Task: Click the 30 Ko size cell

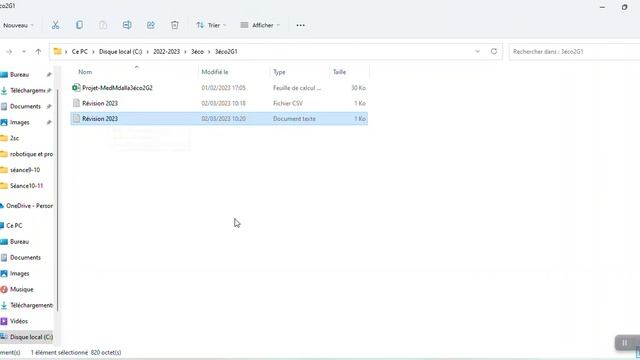Action: pyautogui.click(x=359, y=88)
